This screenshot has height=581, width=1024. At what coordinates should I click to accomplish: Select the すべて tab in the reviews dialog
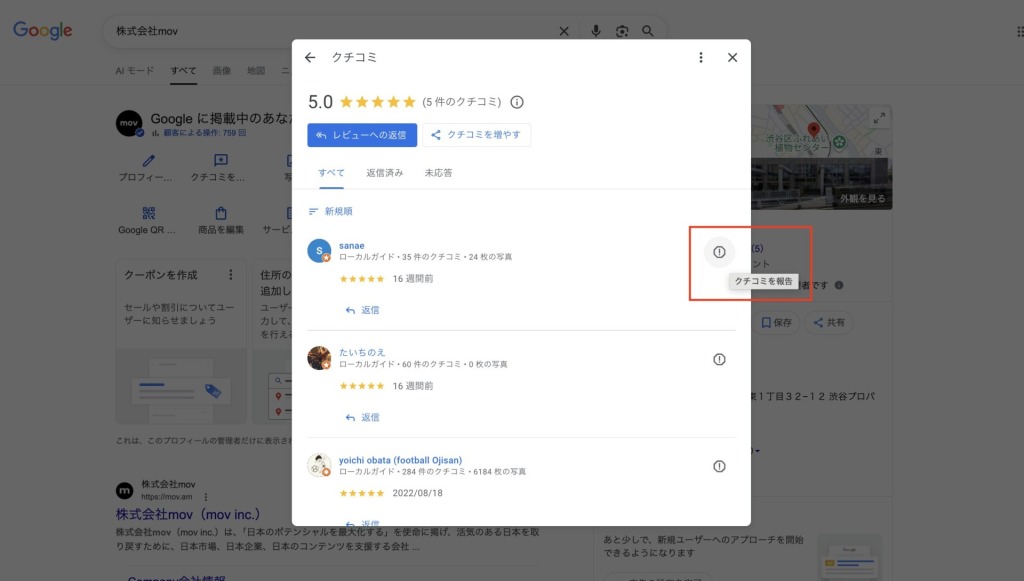[x=331, y=173]
